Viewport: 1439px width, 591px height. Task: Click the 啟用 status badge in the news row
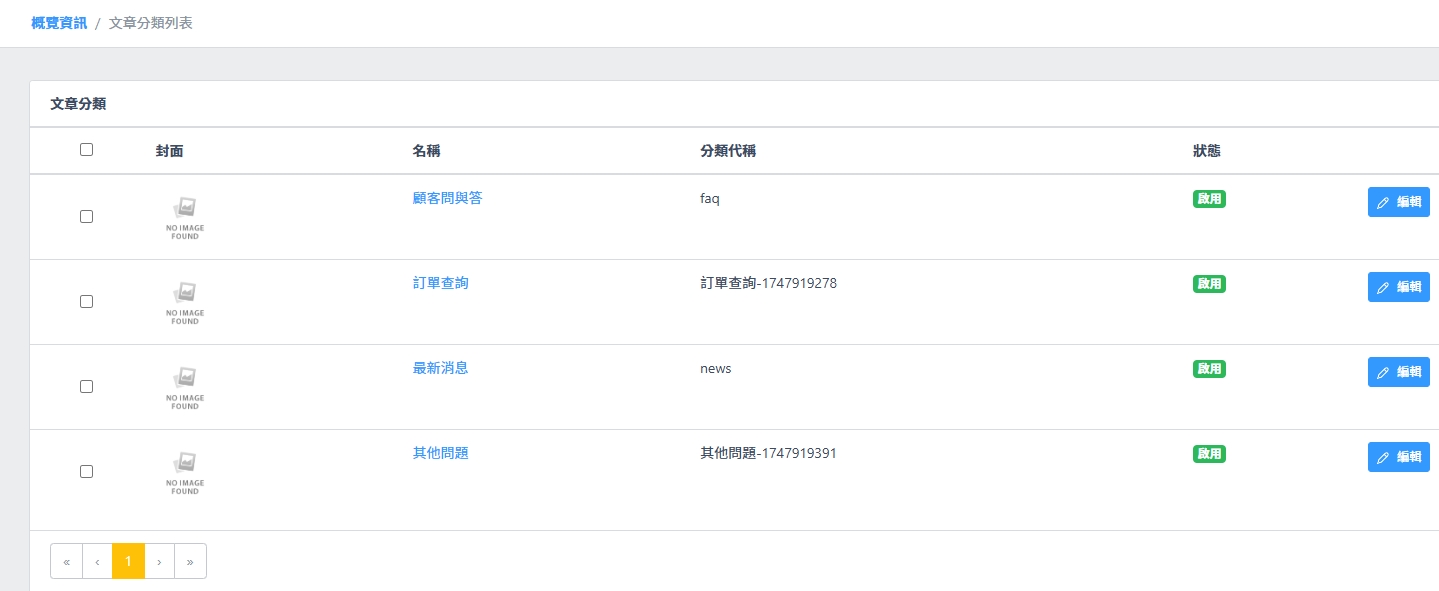[1209, 369]
